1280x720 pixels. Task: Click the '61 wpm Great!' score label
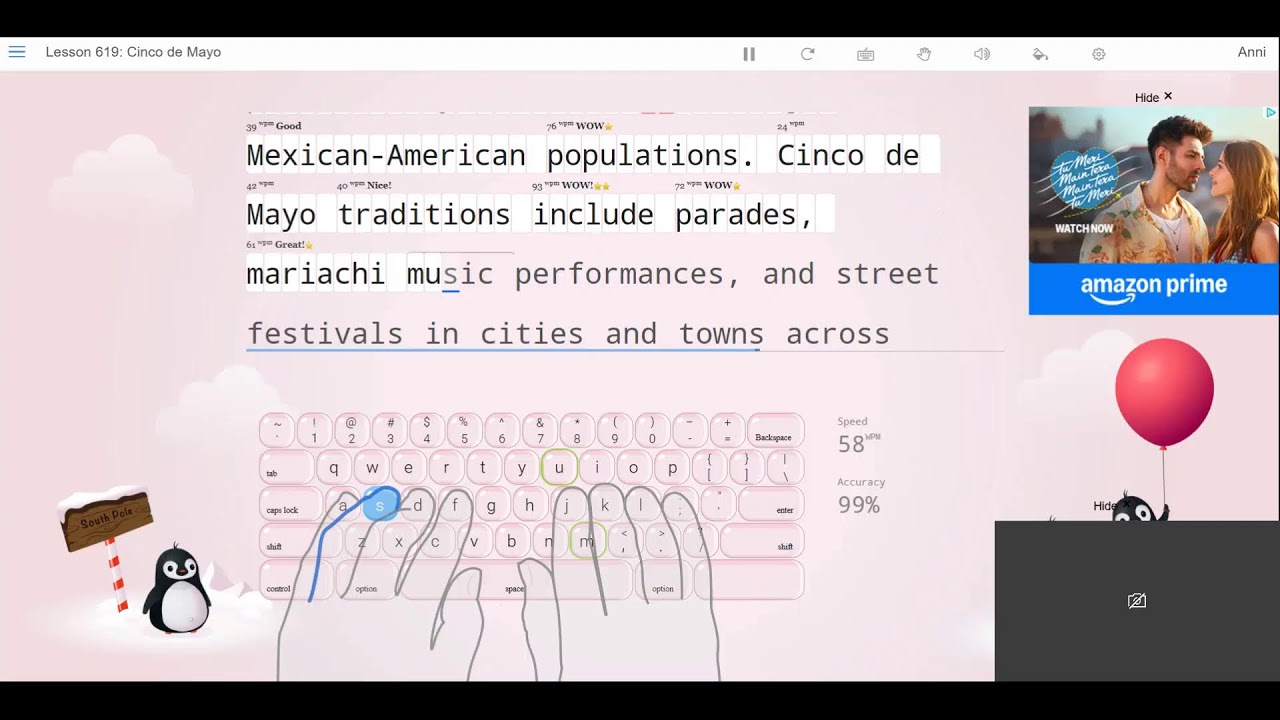280,244
